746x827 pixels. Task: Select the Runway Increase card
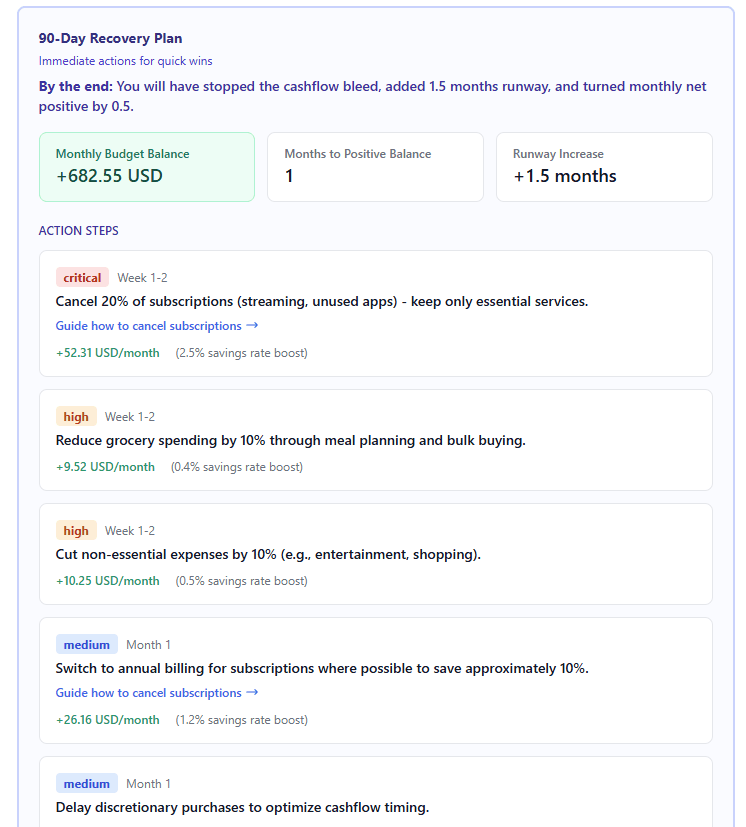[x=604, y=167]
